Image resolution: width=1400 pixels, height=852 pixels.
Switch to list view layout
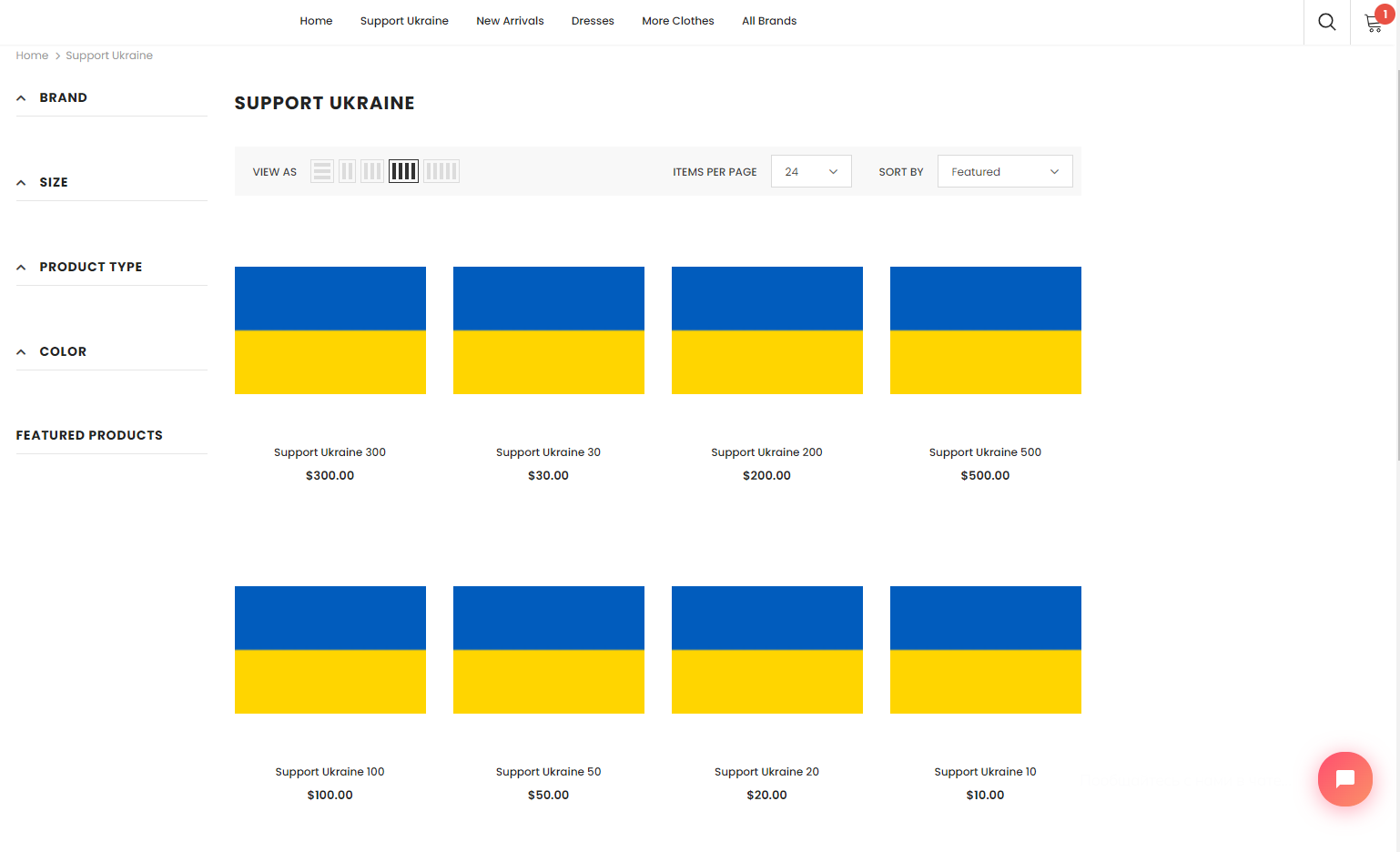(322, 171)
